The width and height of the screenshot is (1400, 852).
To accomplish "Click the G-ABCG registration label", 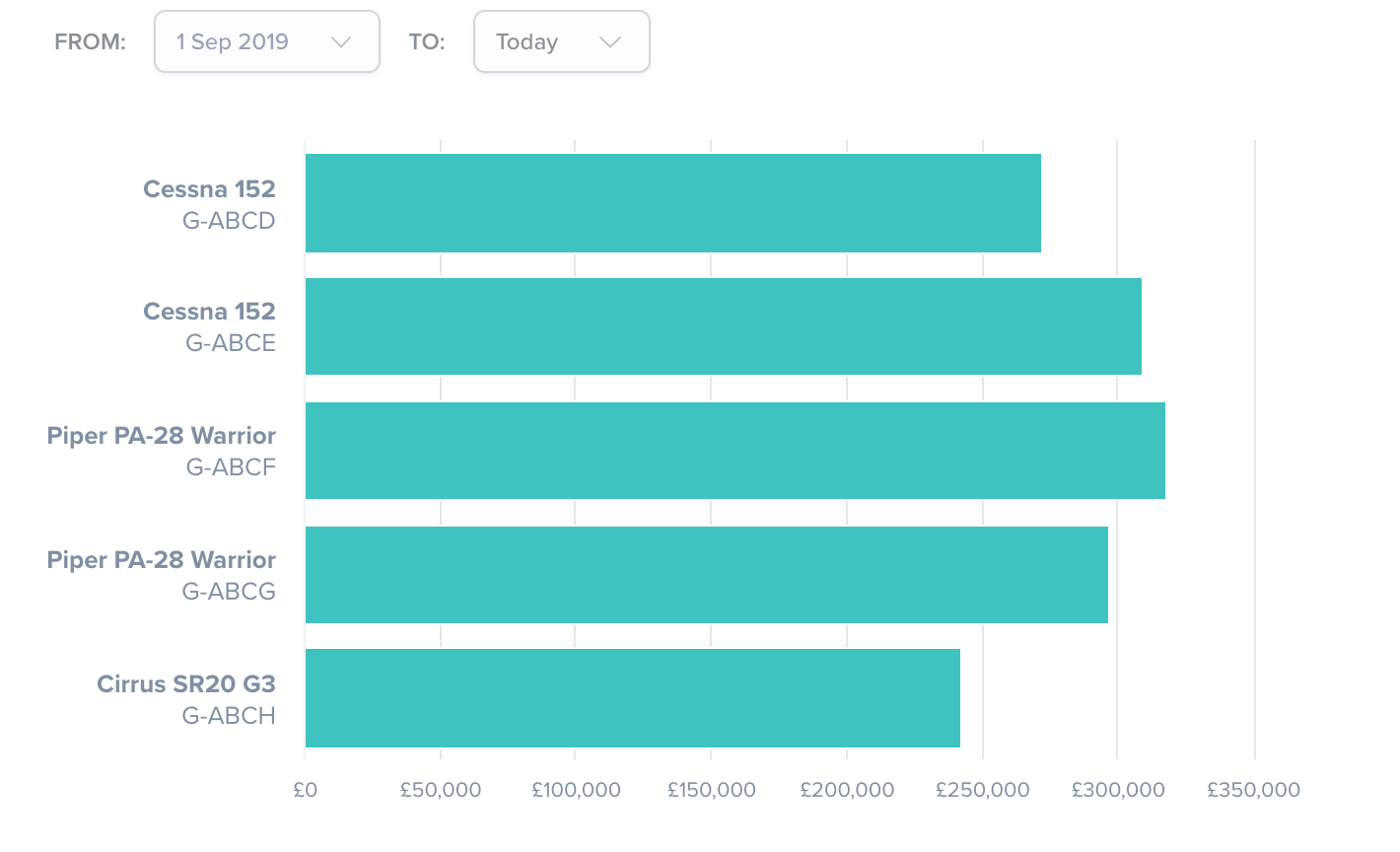I will pyautogui.click(x=229, y=592).
